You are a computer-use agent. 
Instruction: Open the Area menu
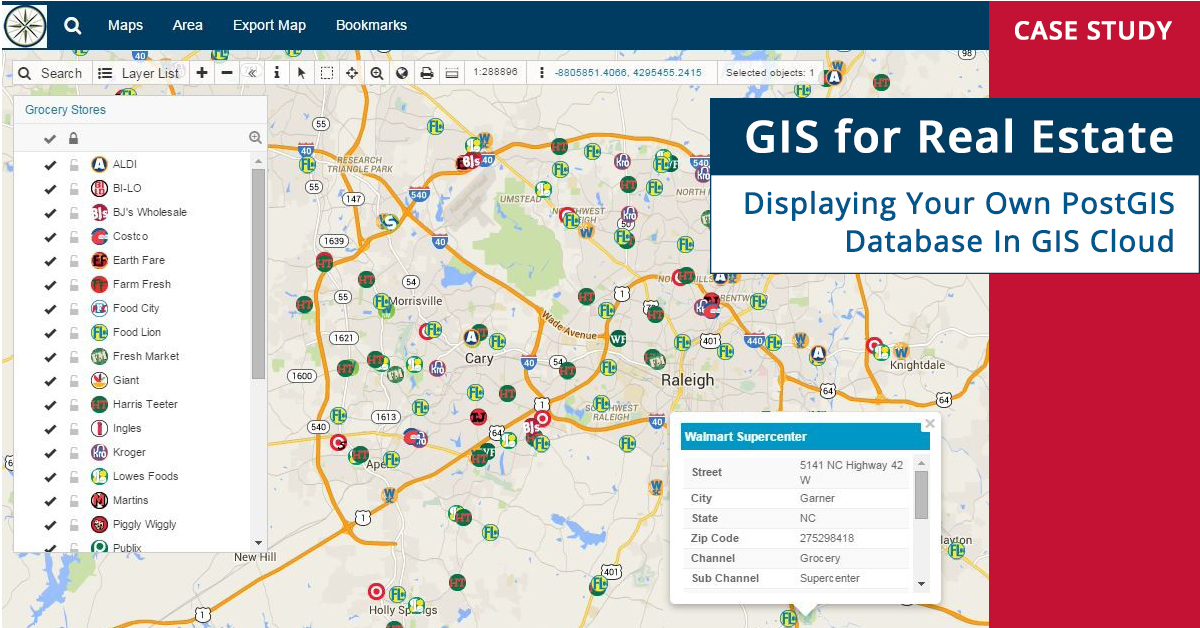point(187,26)
